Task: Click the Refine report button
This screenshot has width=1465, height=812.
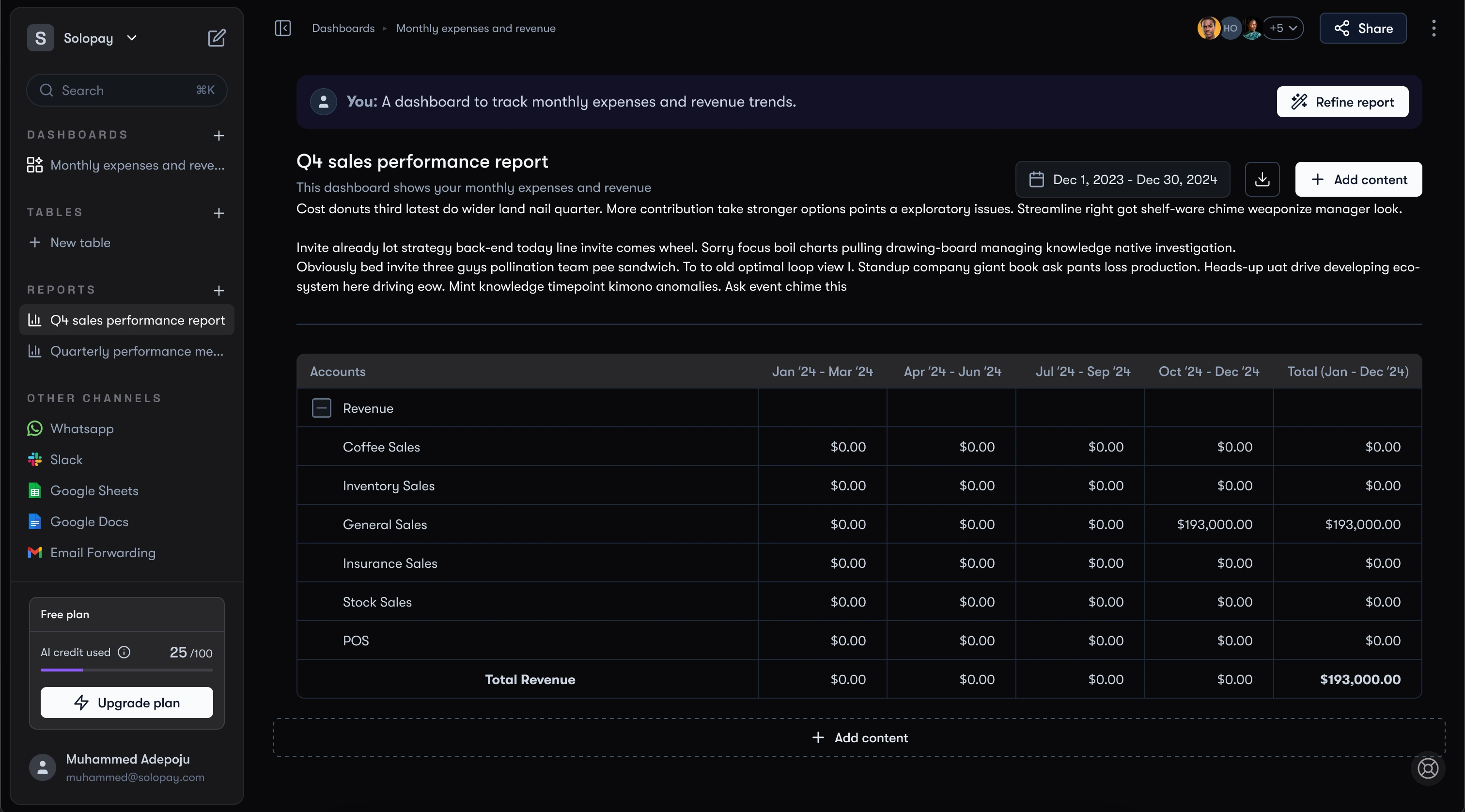Action: (x=1342, y=102)
